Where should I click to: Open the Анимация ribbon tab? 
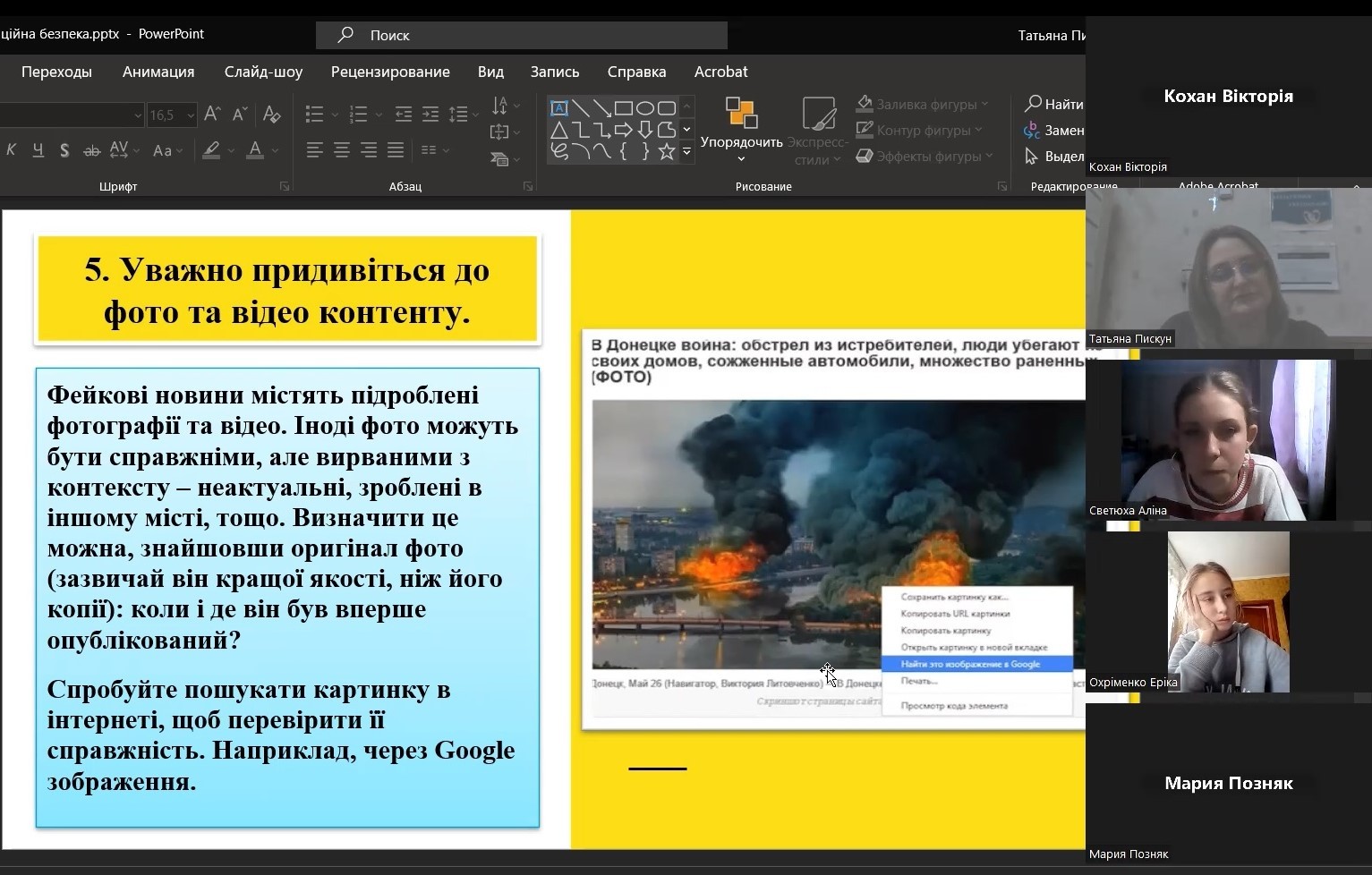pyautogui.click(x=158, y=72)
